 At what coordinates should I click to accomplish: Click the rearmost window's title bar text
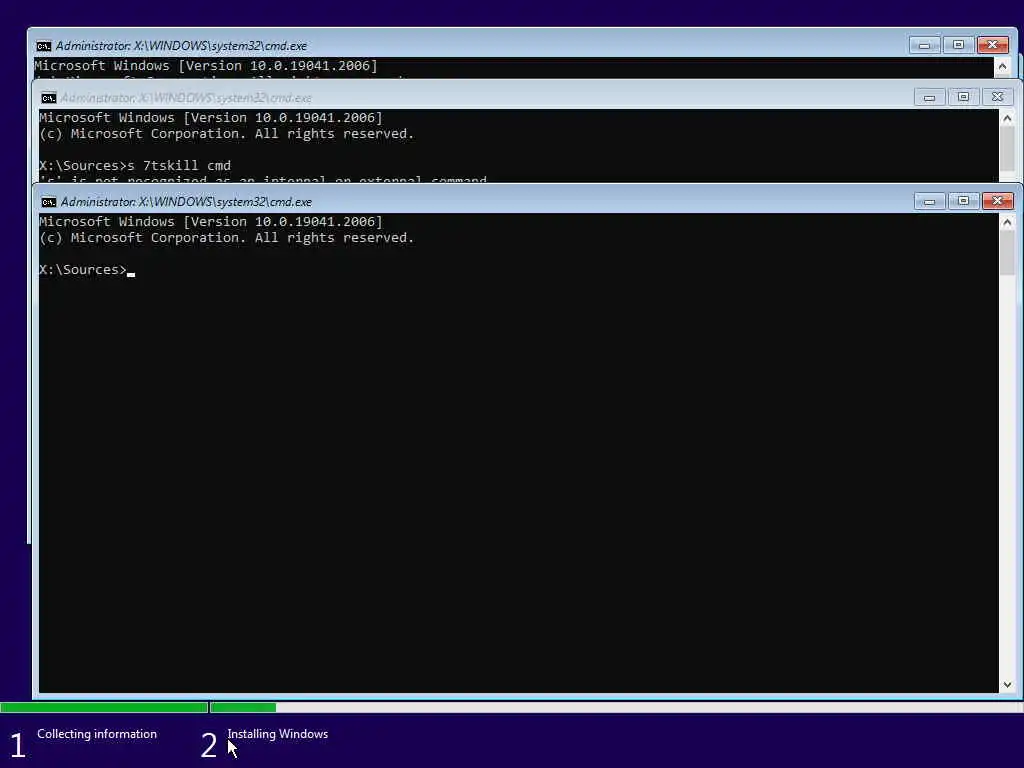tap(181, 46)
